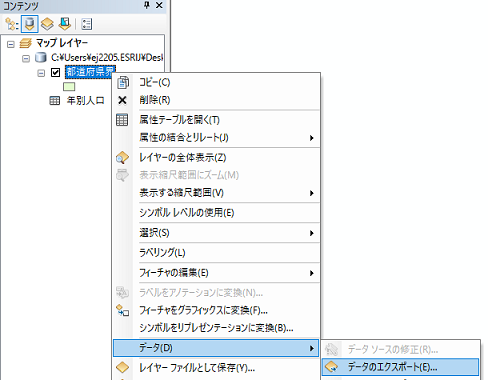Screen dimensions: 488x380
Task: Click the yellow diamond layer file icon
Action: coord(122,368)
